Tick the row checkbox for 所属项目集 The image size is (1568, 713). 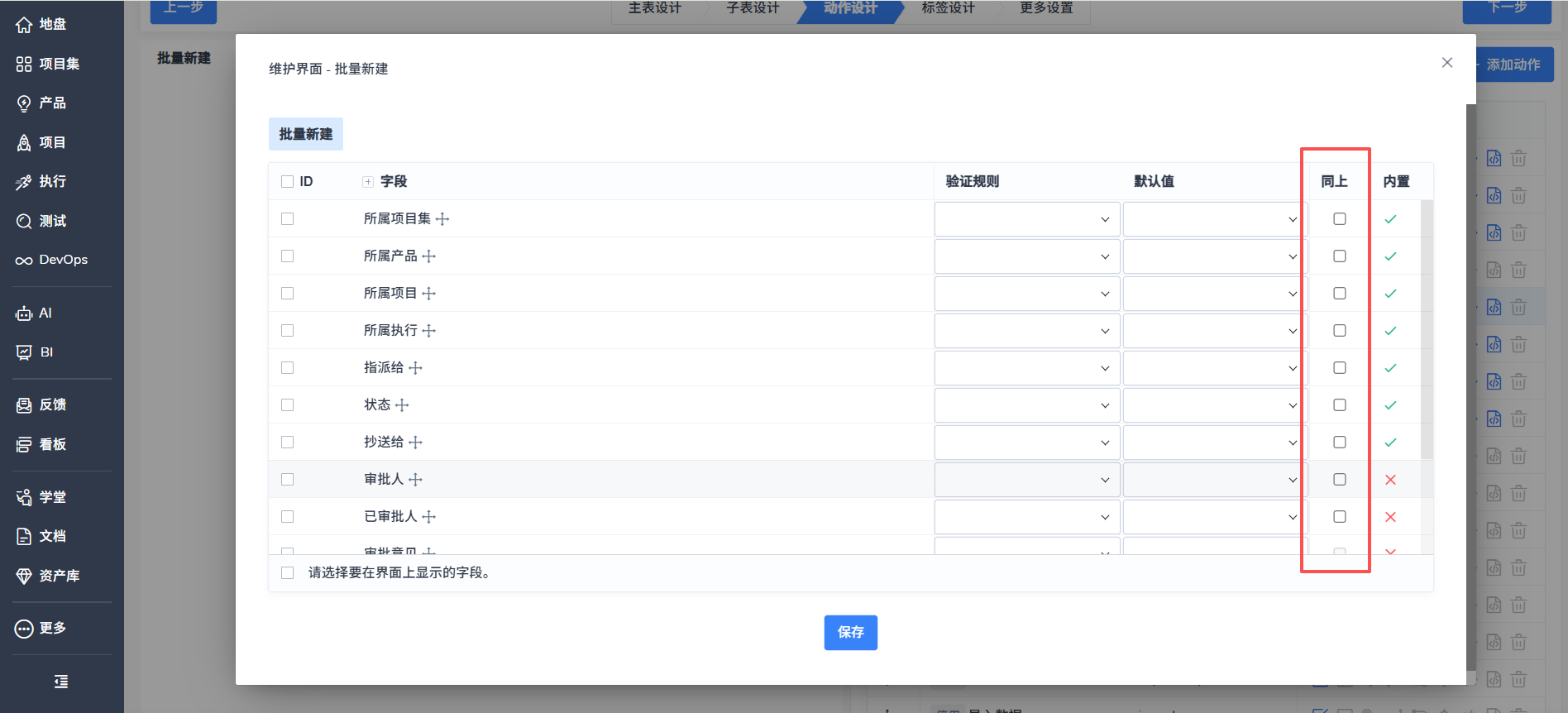coord(288,219)
